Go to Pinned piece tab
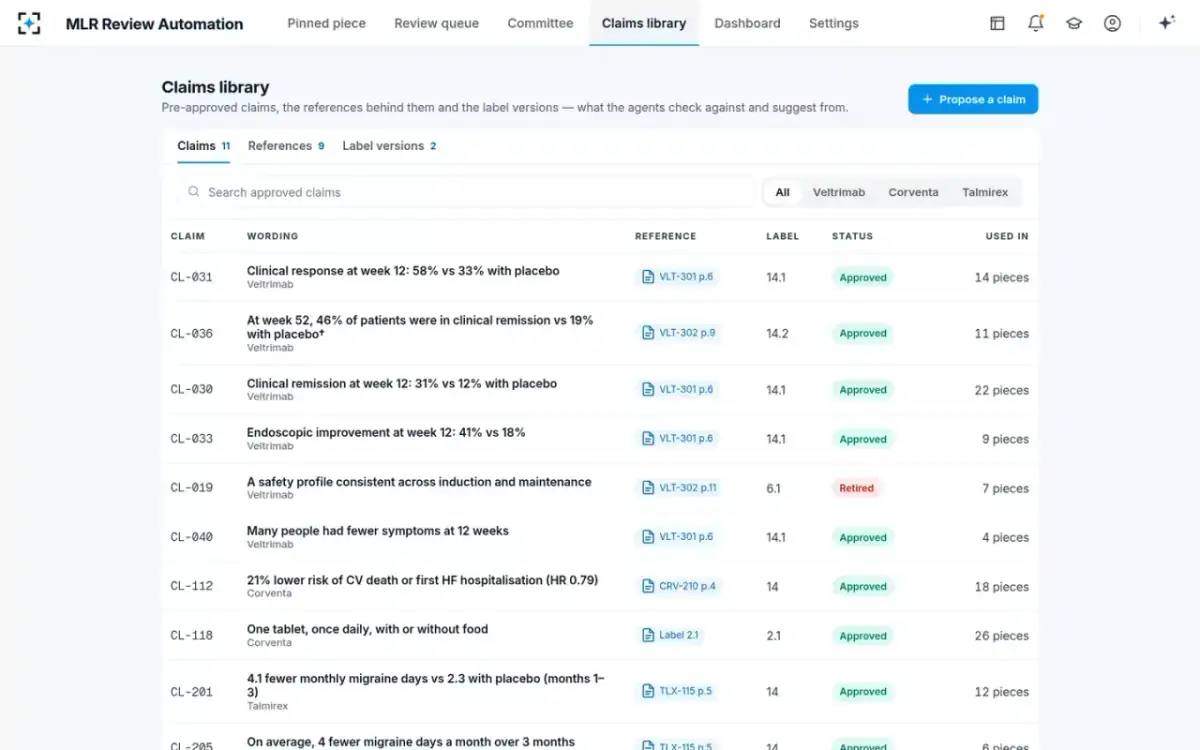The width and height of the screenshot is (1200, 750). pyautogui.click(x=326, y=23)
